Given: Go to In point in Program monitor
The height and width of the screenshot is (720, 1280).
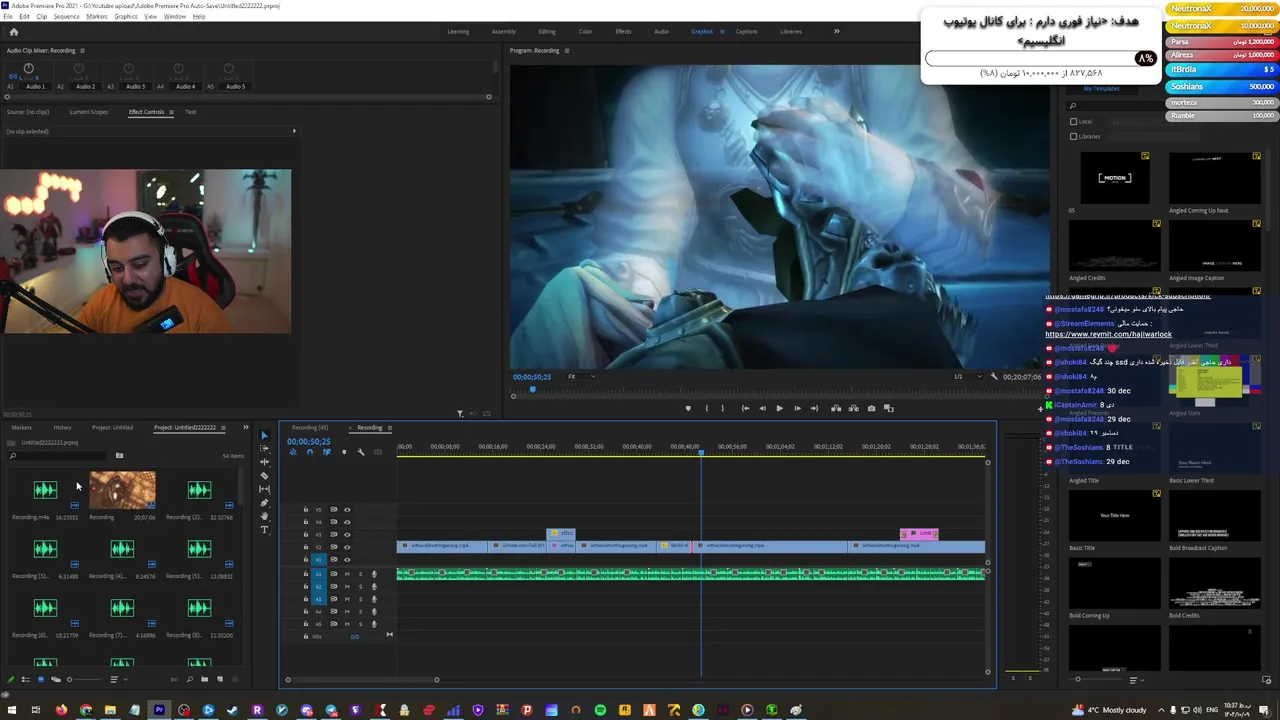Looking at the screenshot, I should click(745, 408).
